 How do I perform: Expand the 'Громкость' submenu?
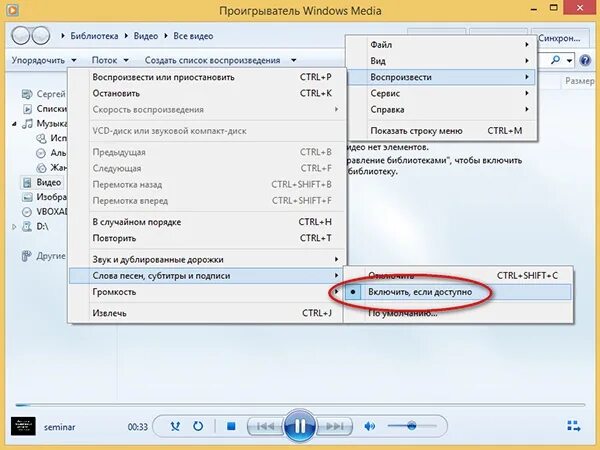coord(207,292)
